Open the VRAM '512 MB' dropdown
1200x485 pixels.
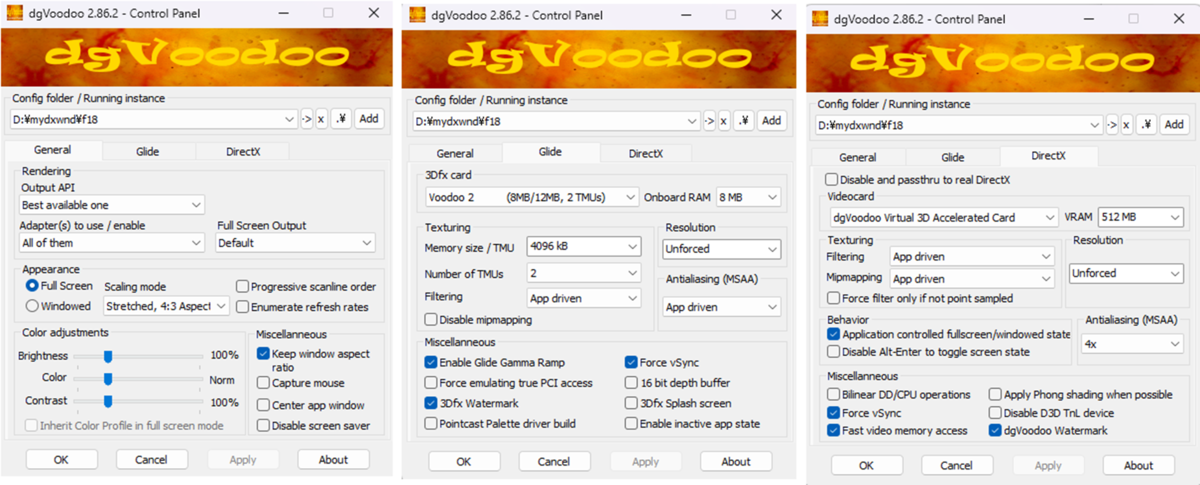pyautogui.click(x=1139, y=217)
